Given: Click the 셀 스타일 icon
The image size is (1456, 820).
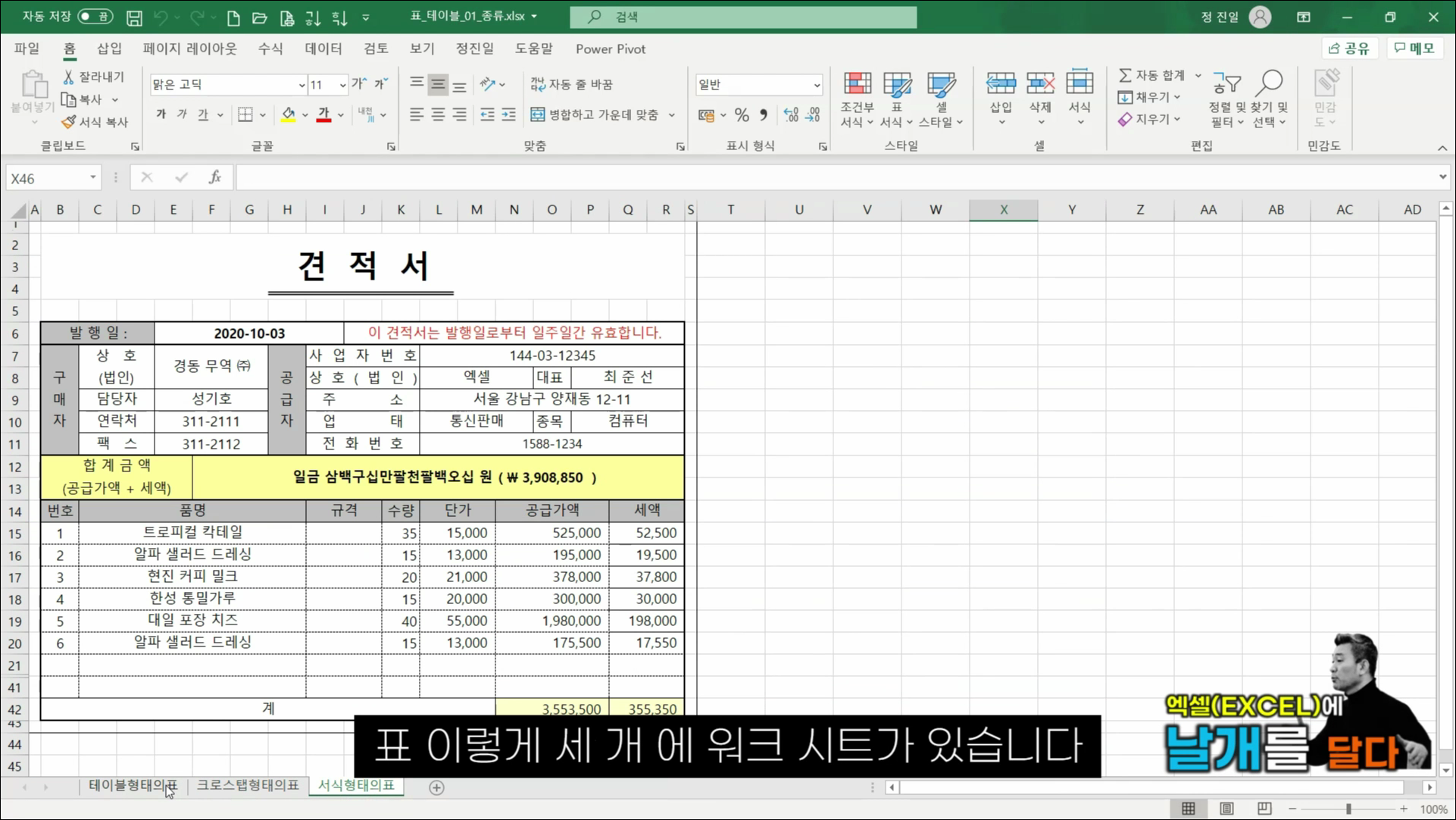Looking at the screenshot, I should pos(940,99).
